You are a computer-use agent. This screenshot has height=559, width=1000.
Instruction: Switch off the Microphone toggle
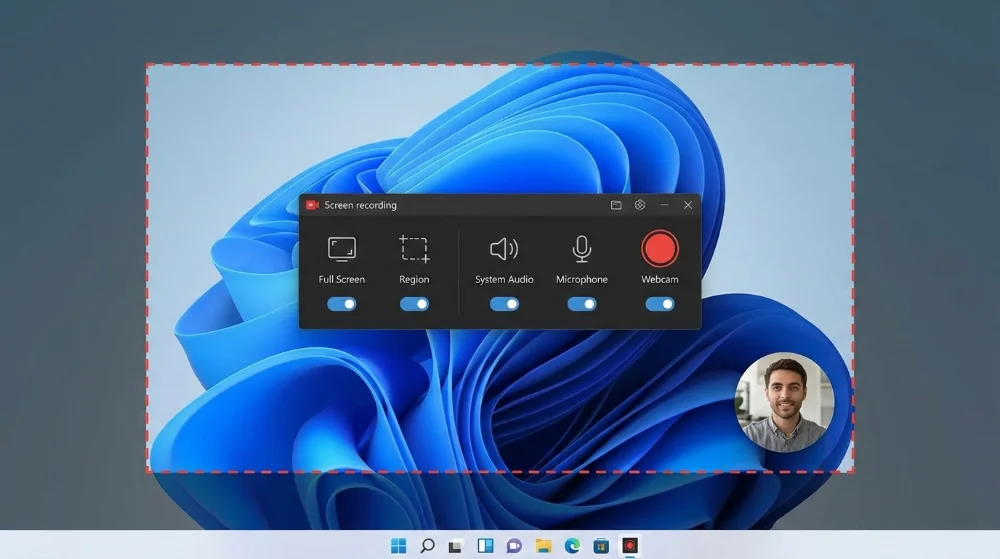(581, 304)
